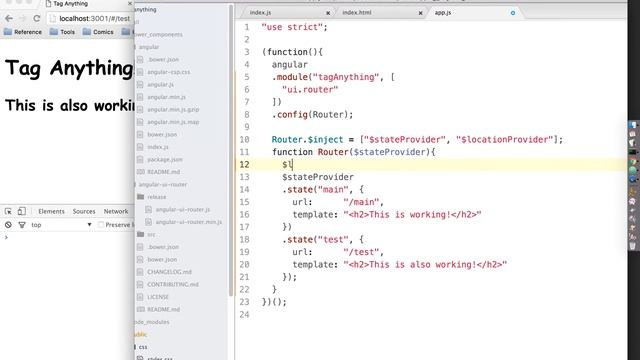Click the unsaved dot on app.js tab
This screenshot has height=360, width=640.
coord(513,13)
